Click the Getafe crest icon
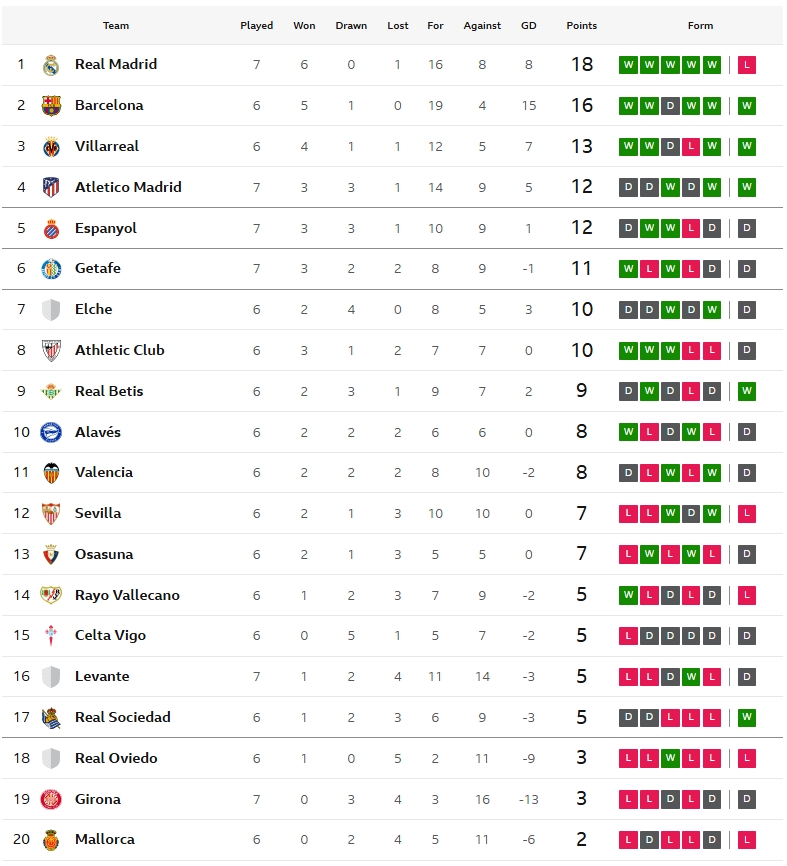This screenshot has width=787, height=866. click(51, 269)
